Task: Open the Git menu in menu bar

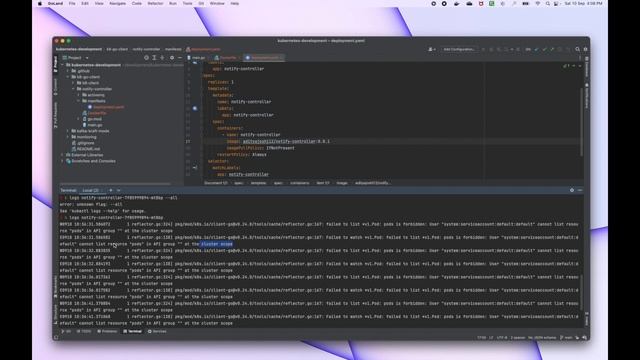Action: click(201, 3)
